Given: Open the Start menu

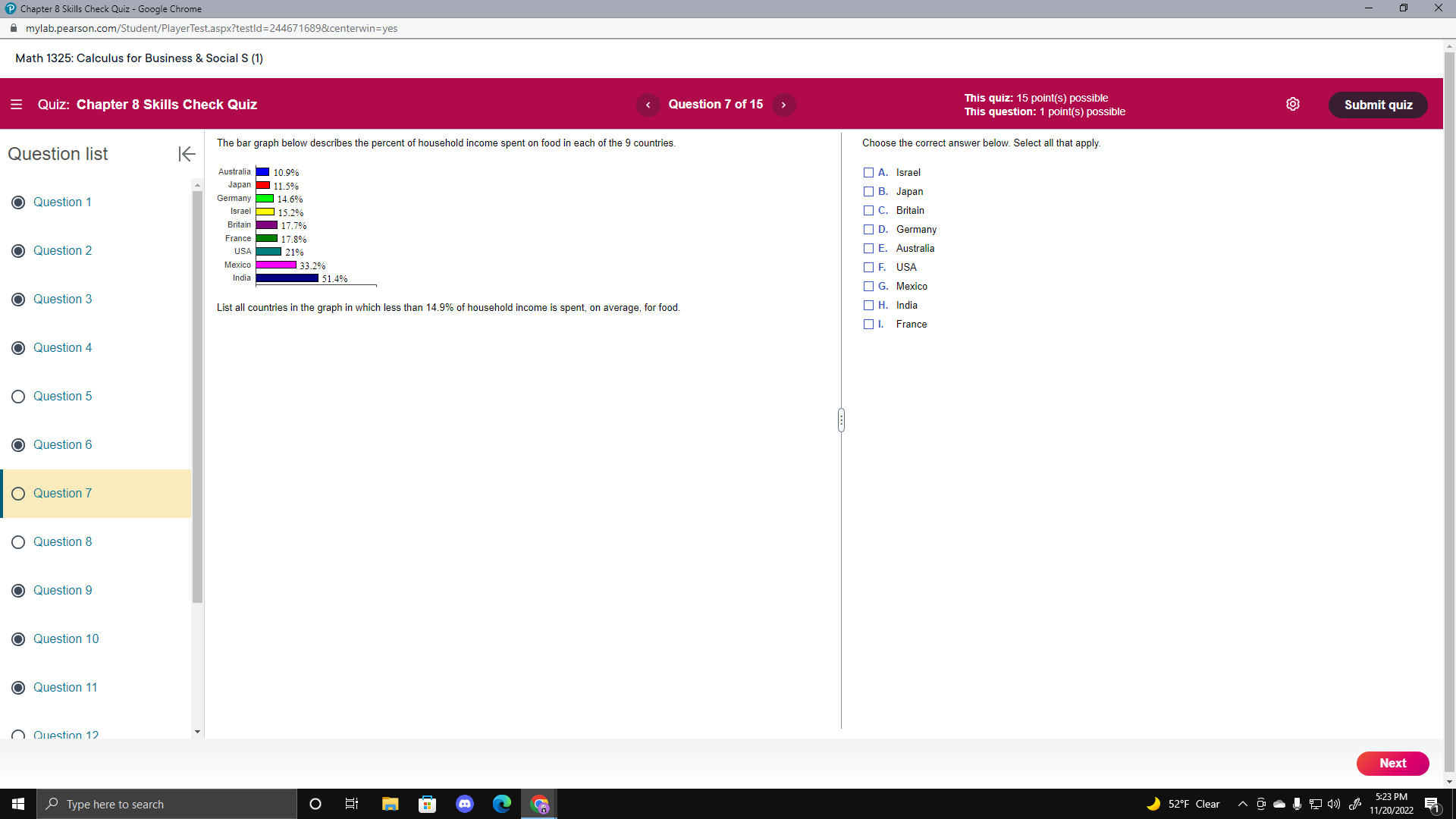Looking at the screenshot, I should pyautogui.click(x=17, y=804).
